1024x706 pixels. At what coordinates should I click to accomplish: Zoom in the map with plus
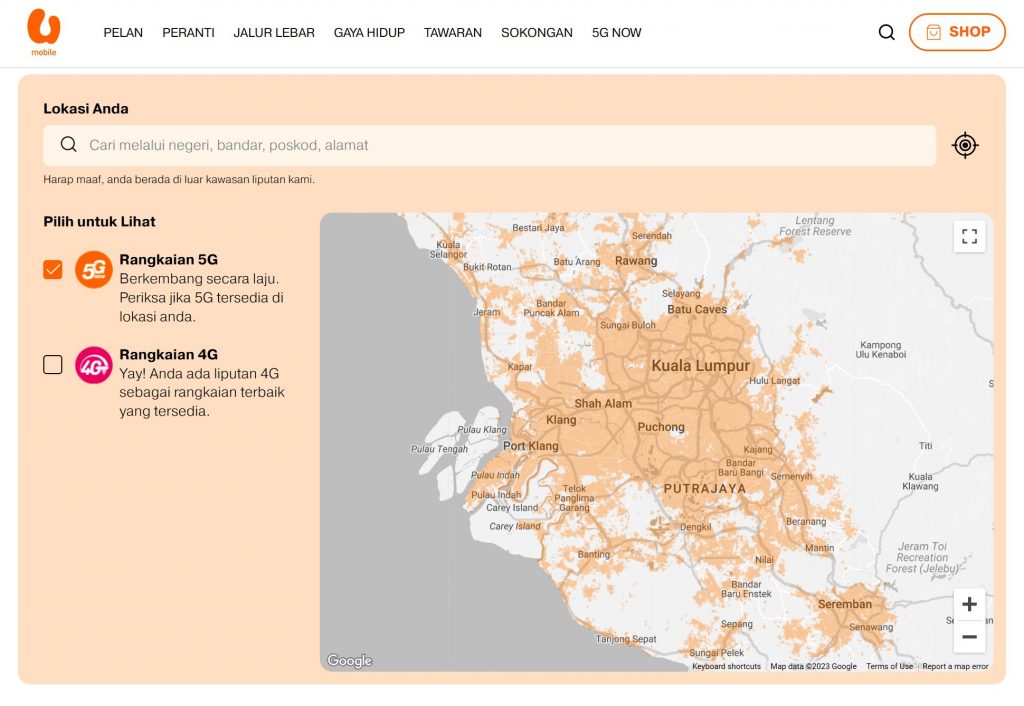pyautogui.click(x=969, y=604)
